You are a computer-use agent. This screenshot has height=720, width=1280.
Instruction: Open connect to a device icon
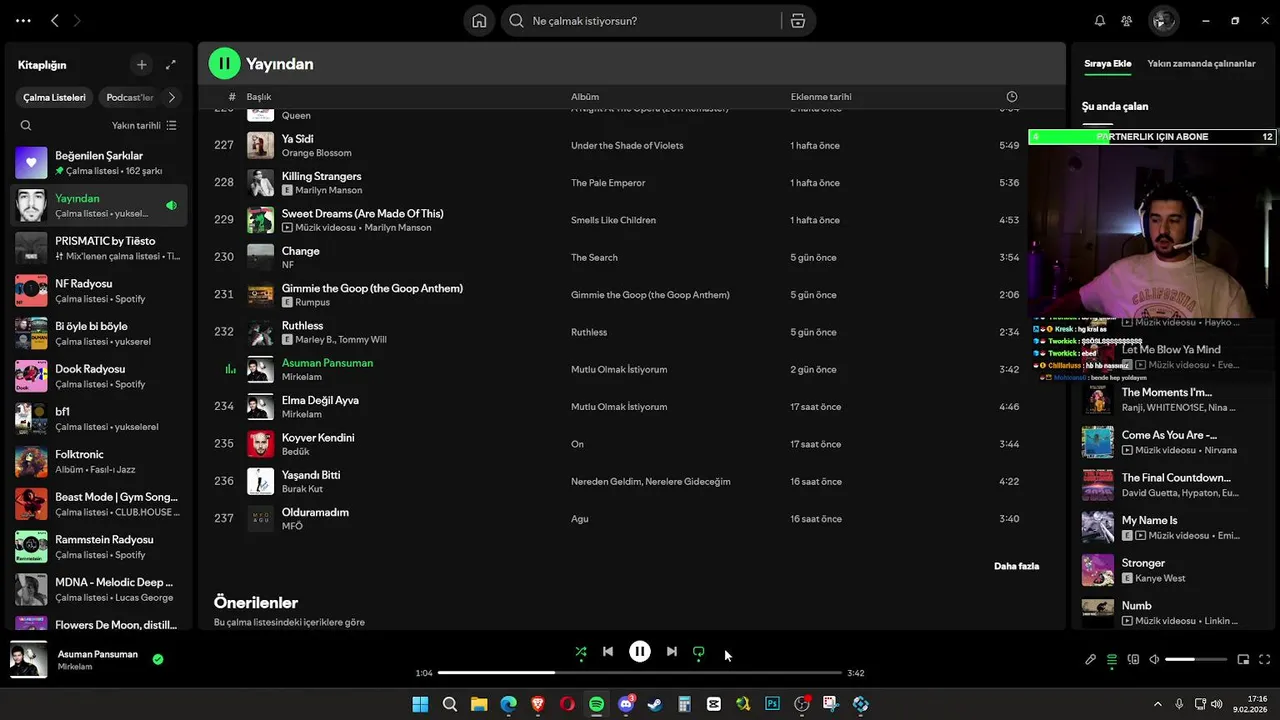pos(1133,660)
